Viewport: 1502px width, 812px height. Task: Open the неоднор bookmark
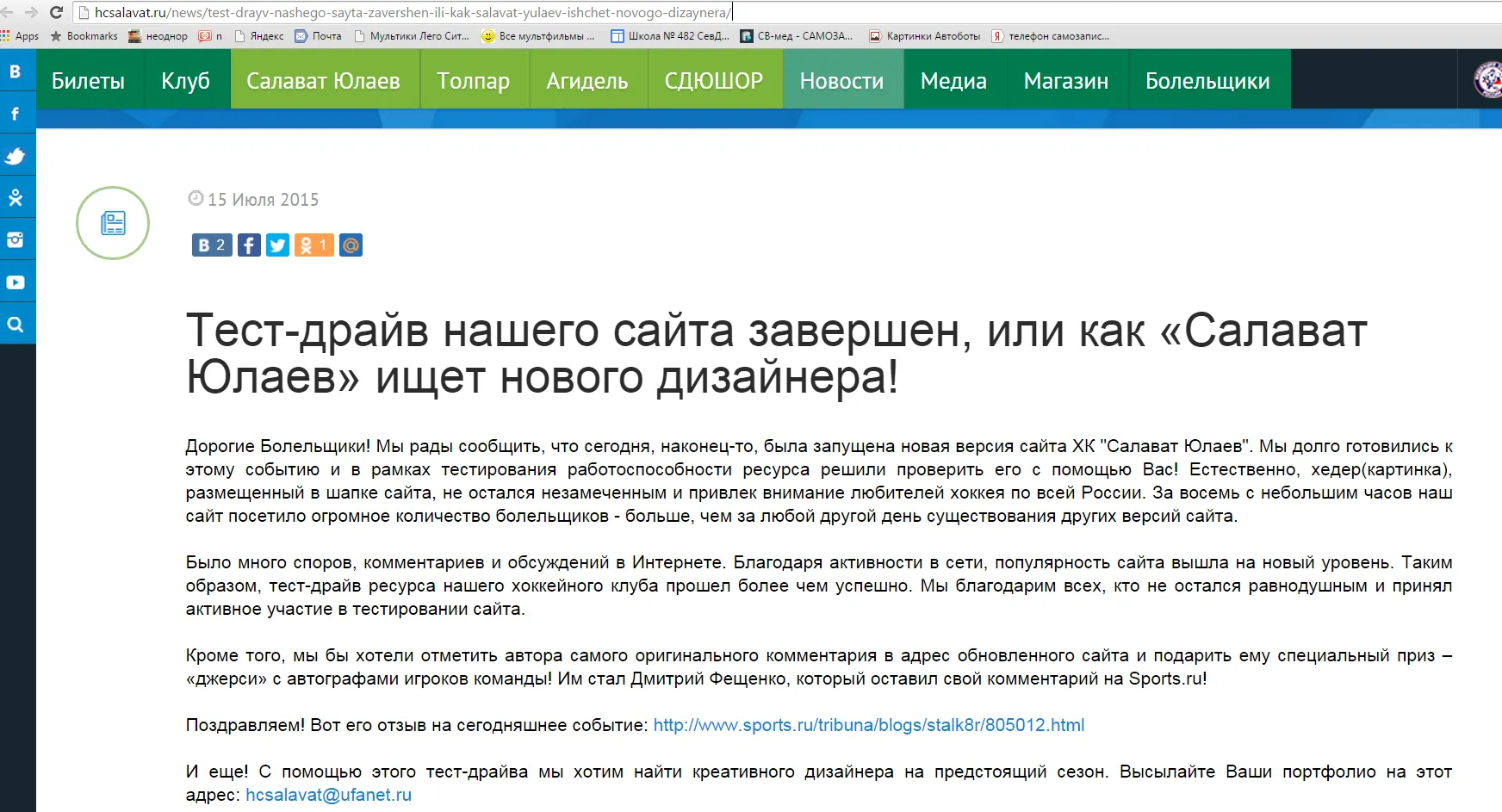pyautogui.click(x=158, y=36)
